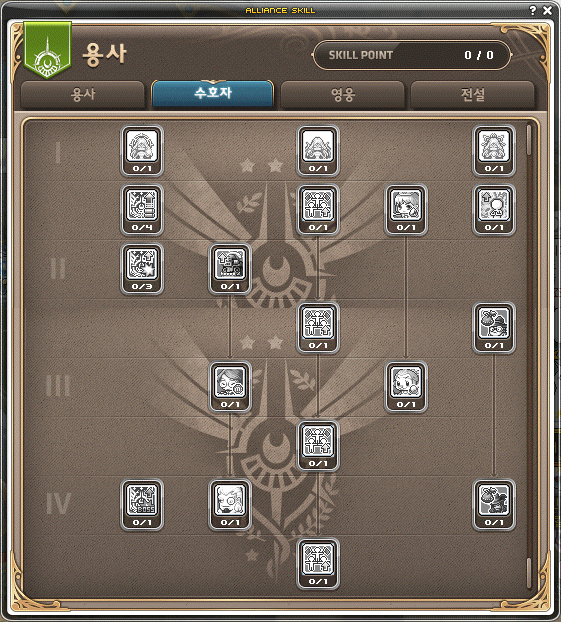Screen dimensions: 561x622
Task: Switch to the 용사 tab
Action: 83,95
